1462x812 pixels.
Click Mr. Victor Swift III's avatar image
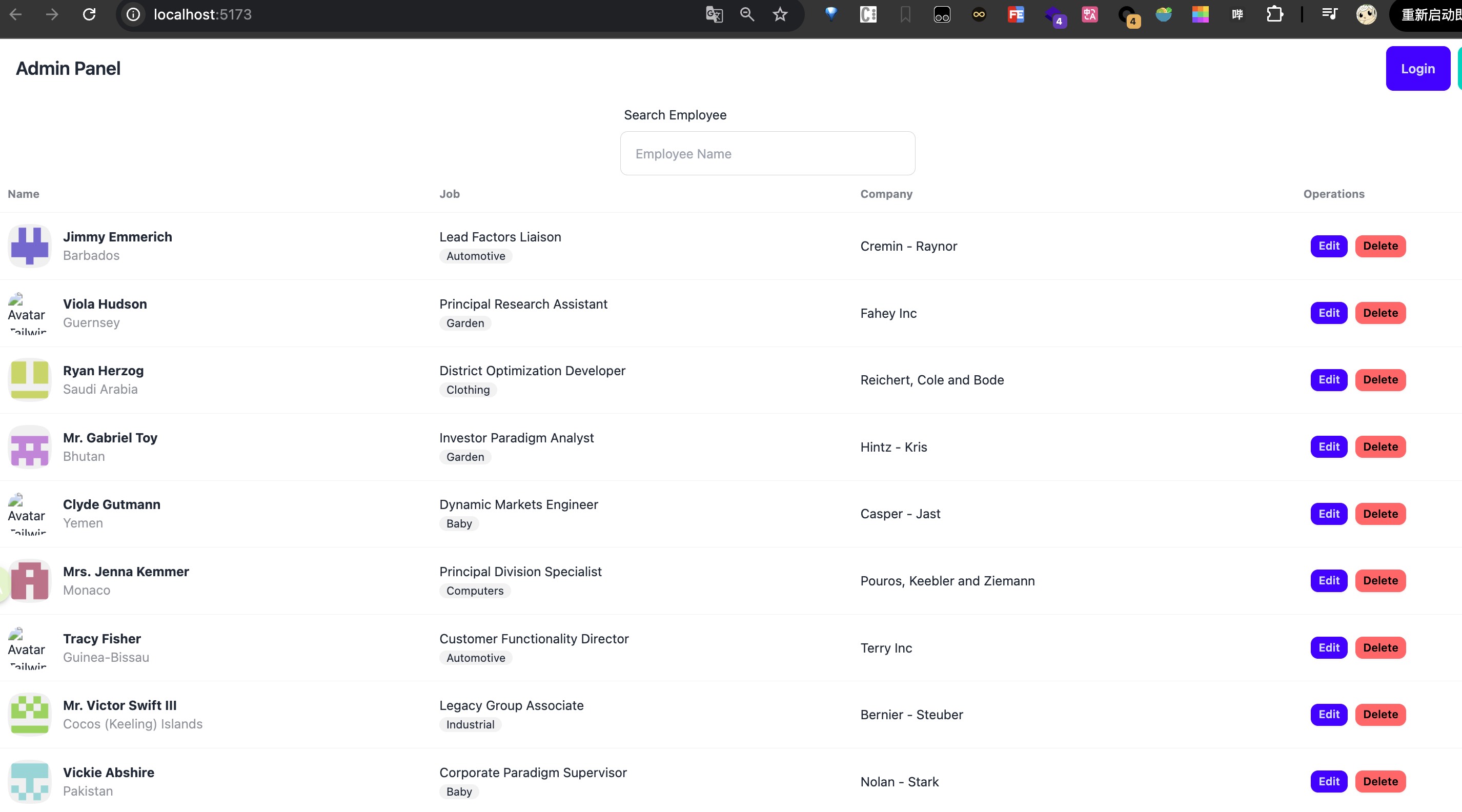30,715
